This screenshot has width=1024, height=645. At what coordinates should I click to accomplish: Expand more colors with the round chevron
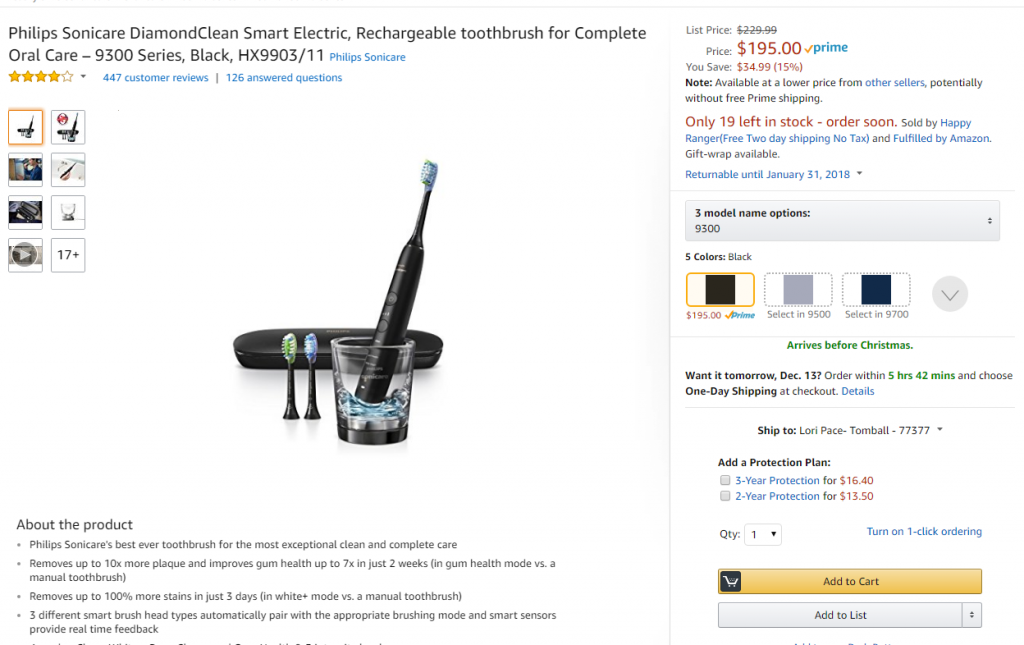click(950, 294)
